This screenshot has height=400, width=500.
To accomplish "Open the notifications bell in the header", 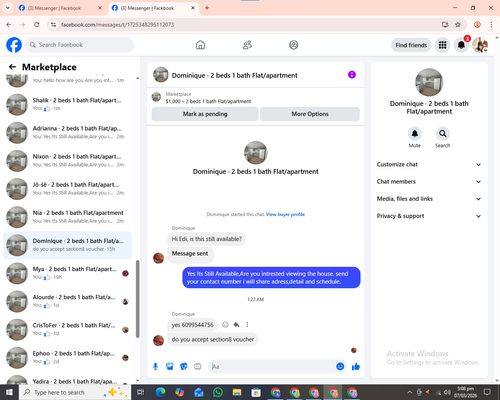I will tap(461, 45).
